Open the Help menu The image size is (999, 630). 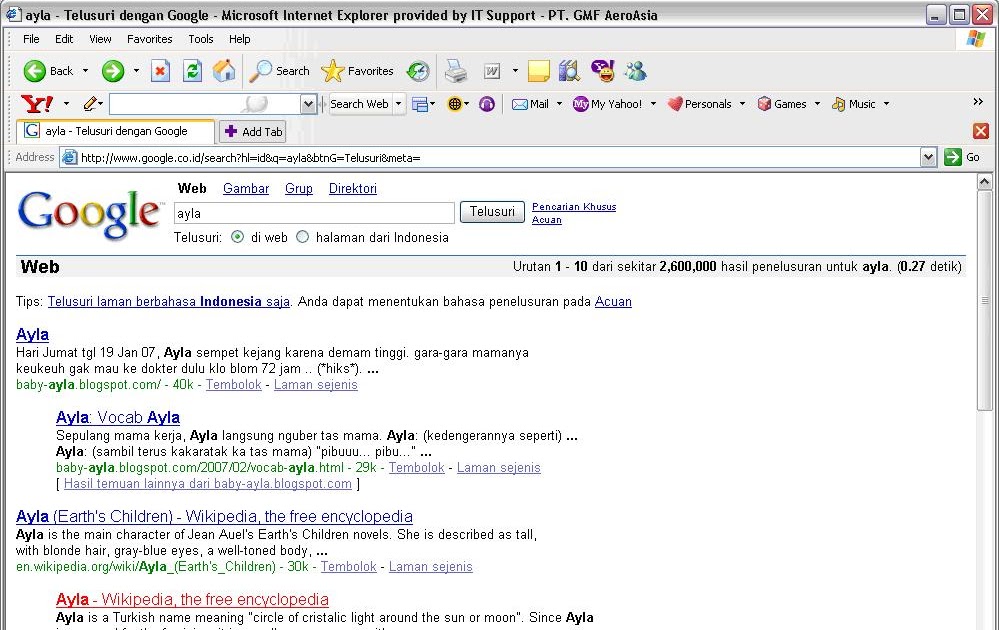pos(240,39)
